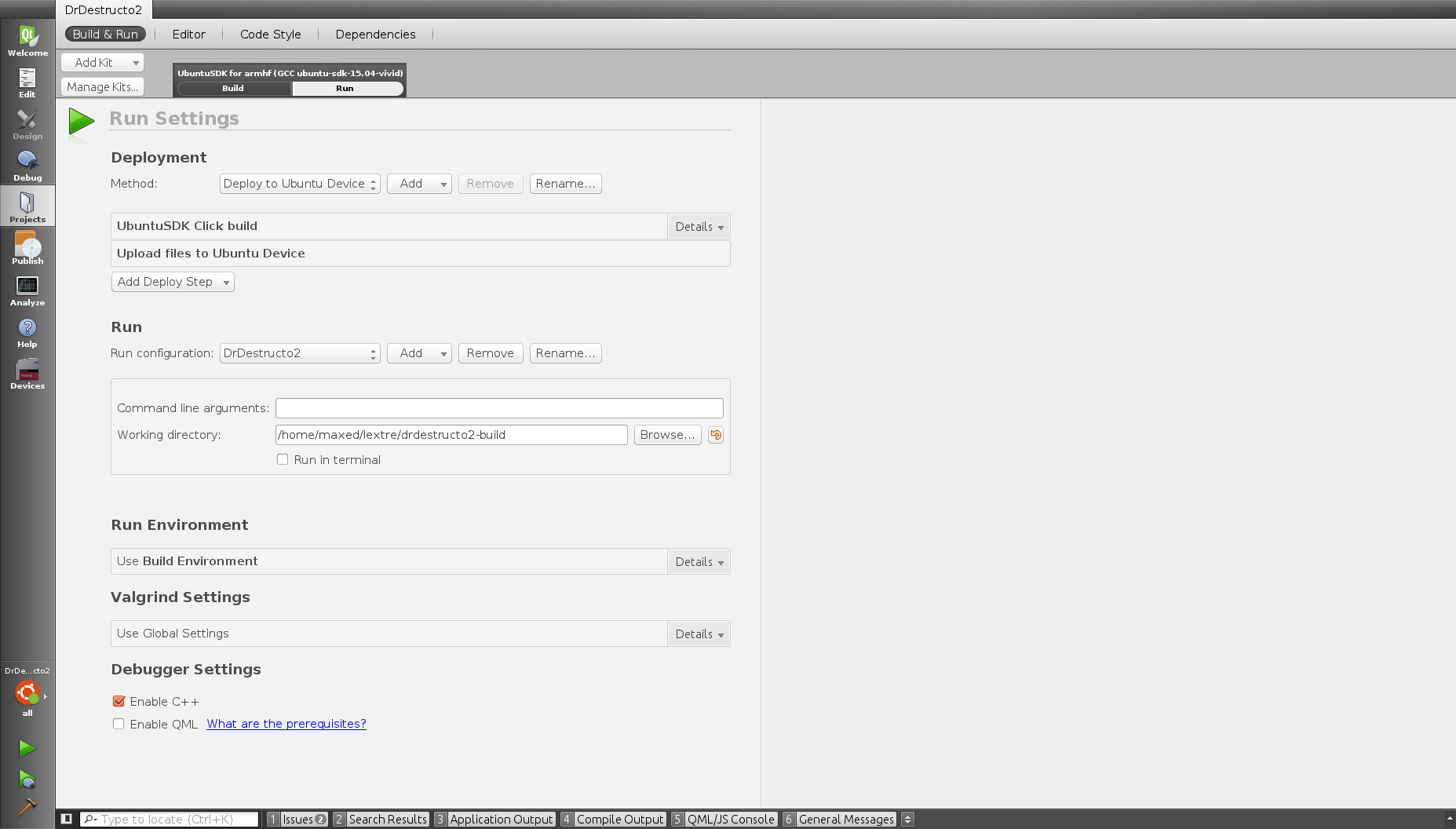Viewport: 1456px width, 829px height.
Task: Select the kit Build tab
Action: pos(233,88)
